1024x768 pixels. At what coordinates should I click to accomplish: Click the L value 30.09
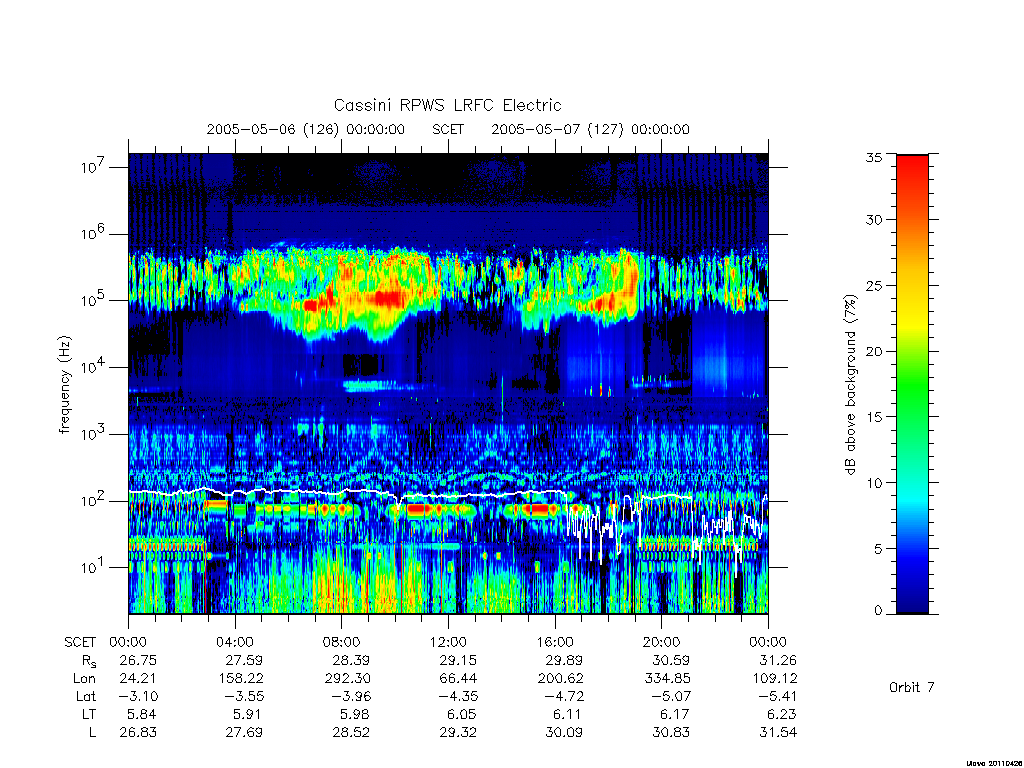(x=564, y=733)
